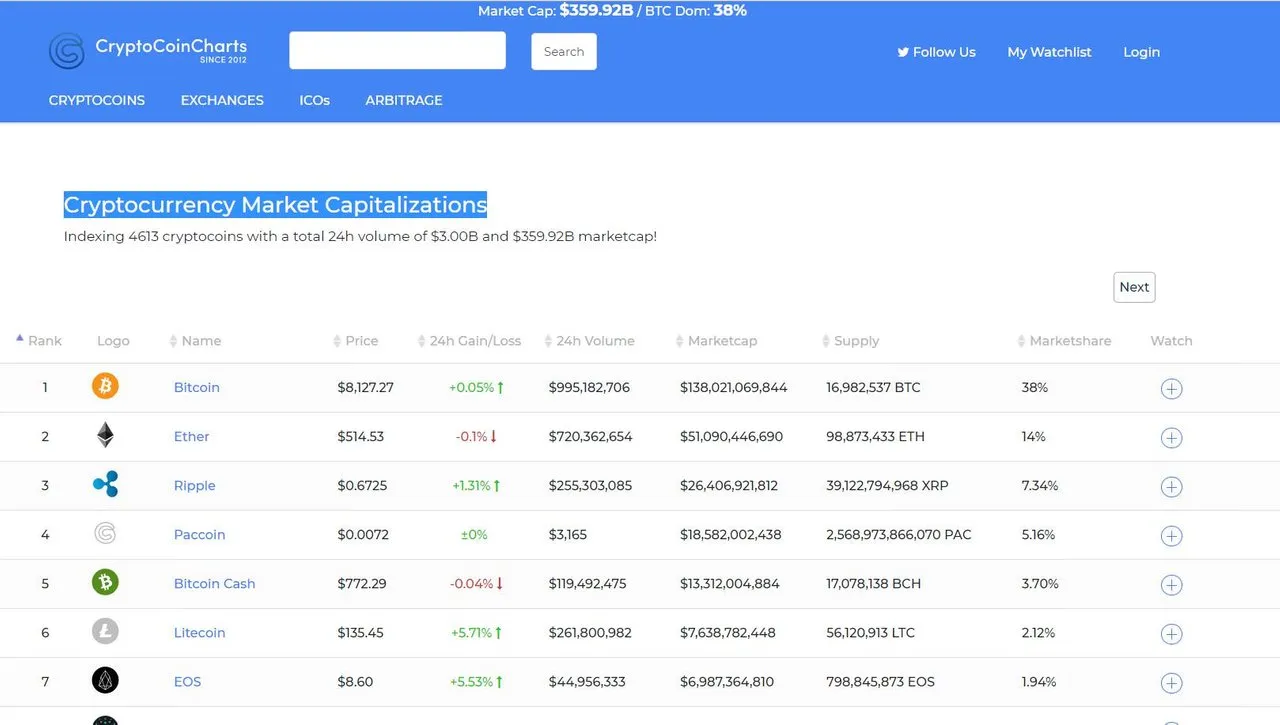This screenshot has height=725, width=1280.
Task: Click the Litecoin logo icon
Action: point(105,631)
